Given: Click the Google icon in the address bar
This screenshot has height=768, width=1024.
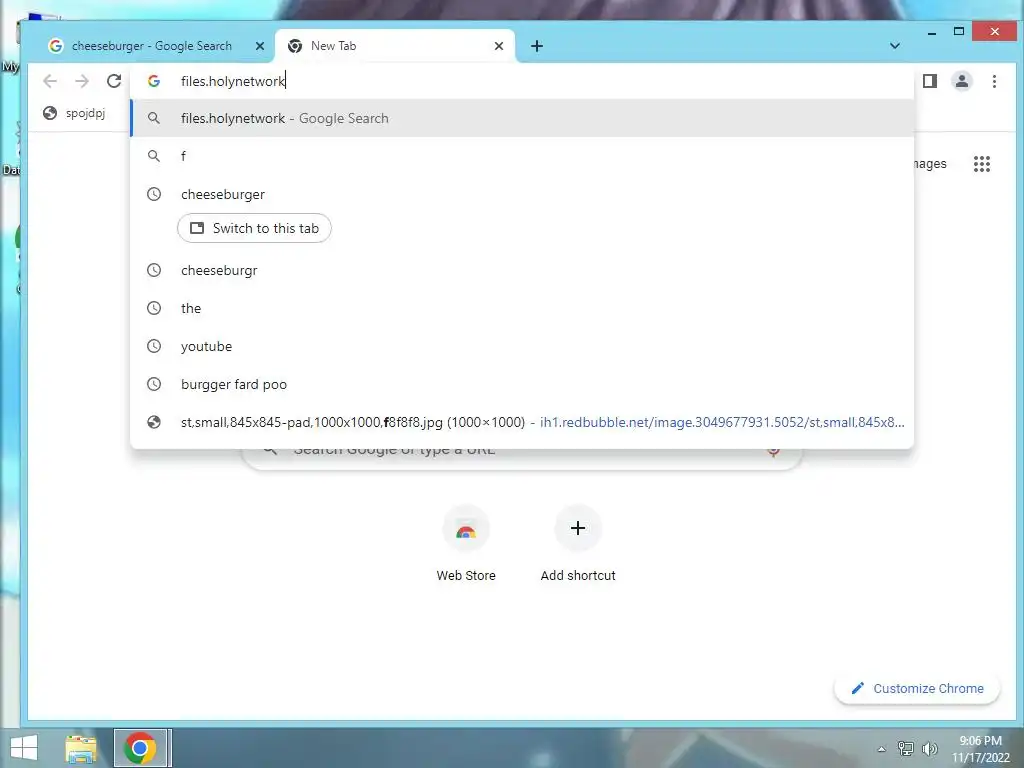Looking at the screenshot, I should pyautogui.click(x=154, y=81).
